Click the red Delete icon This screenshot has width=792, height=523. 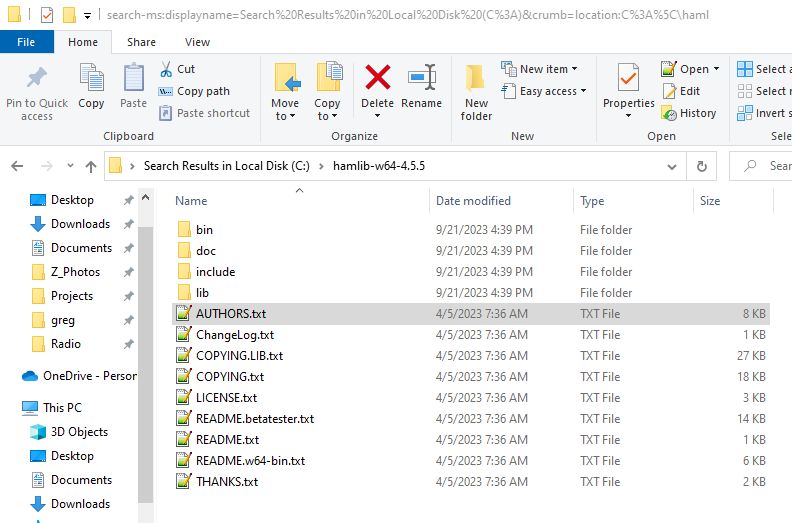click(x=377, y=77)
